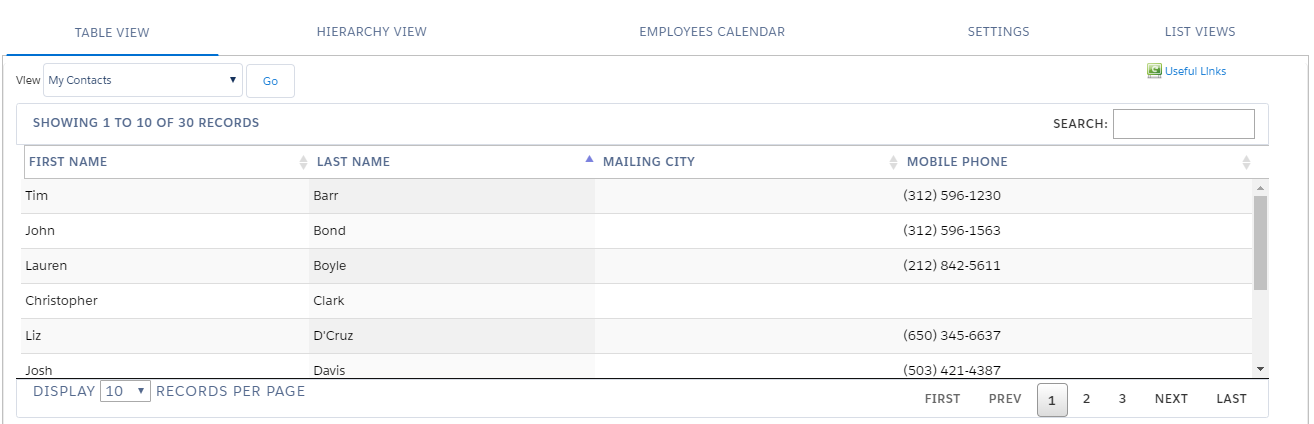Open the My Contacts view dropdown
1314x424 pixels.
143,80
